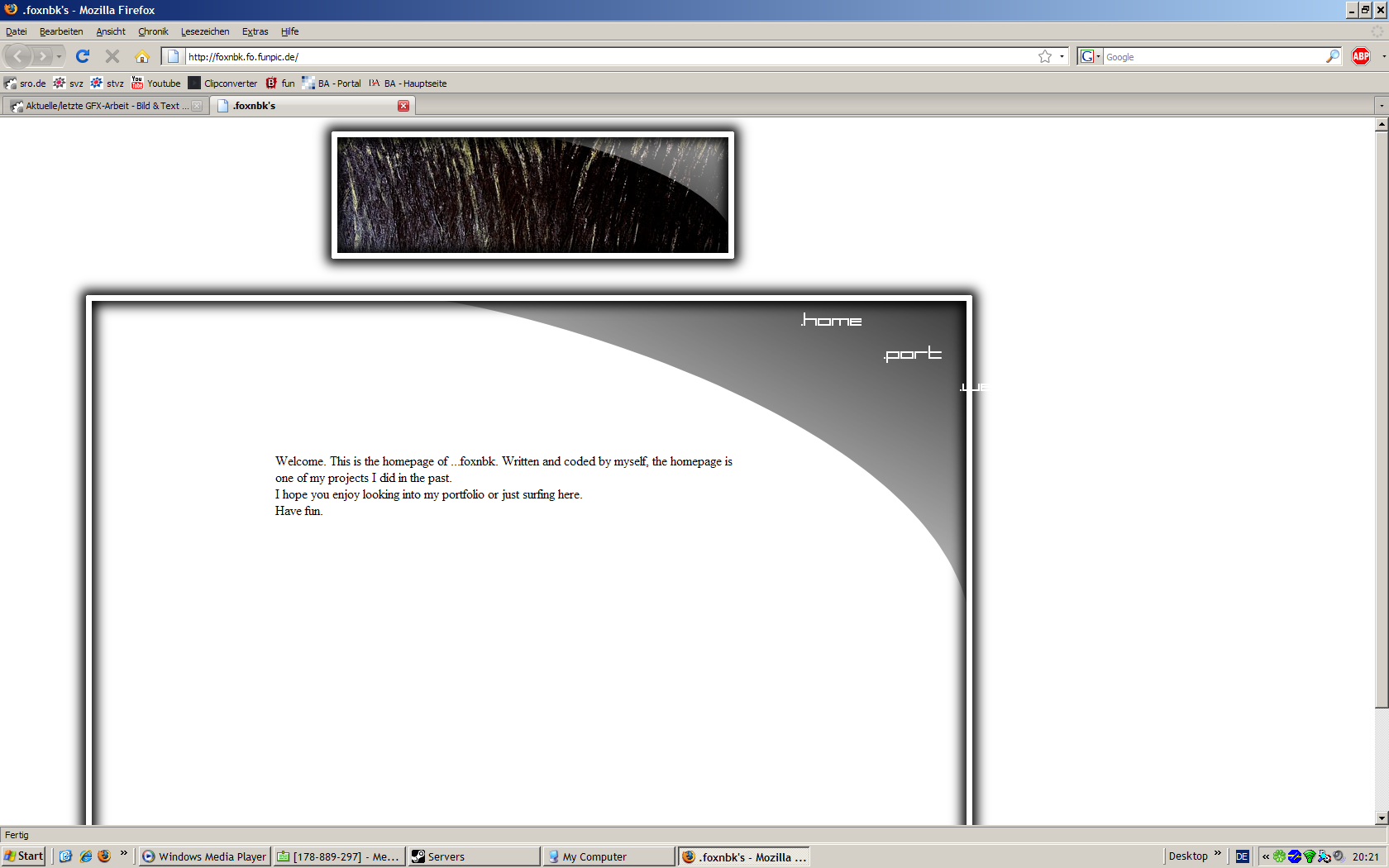
Task: Click the Reload page icon
Action: coord(83,56)
